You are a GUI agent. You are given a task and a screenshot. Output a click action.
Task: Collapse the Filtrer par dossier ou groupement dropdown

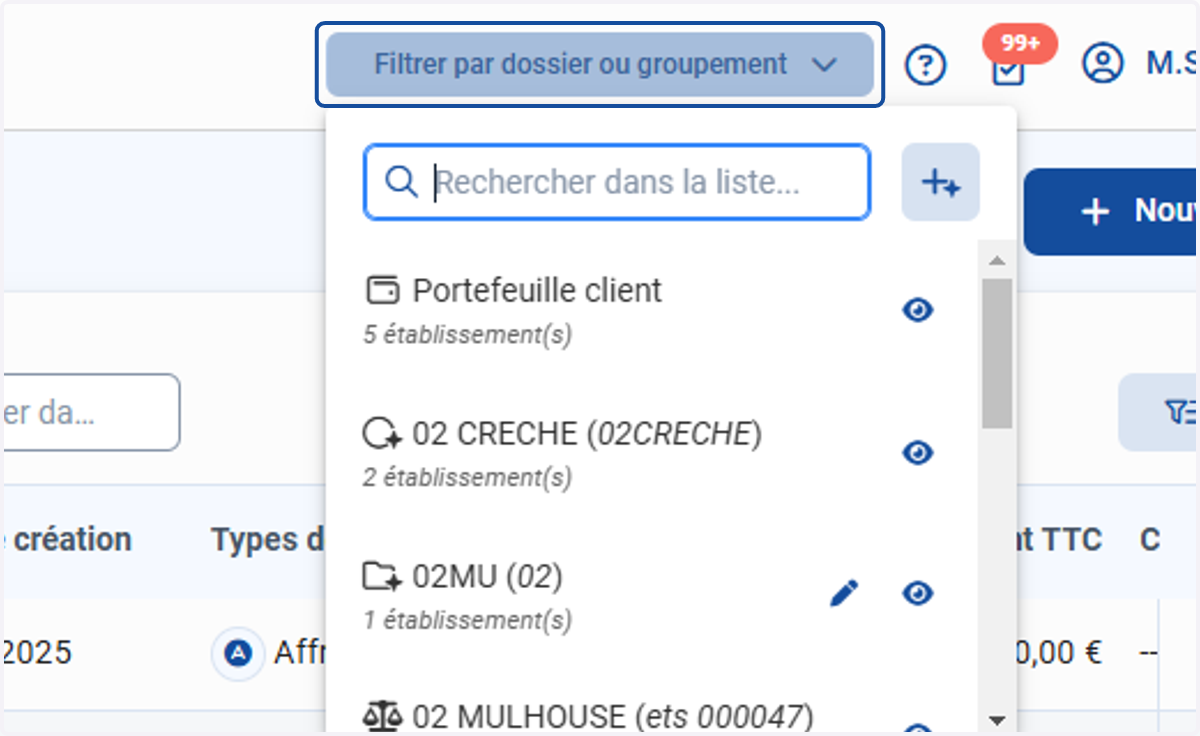tap(600, 65)
